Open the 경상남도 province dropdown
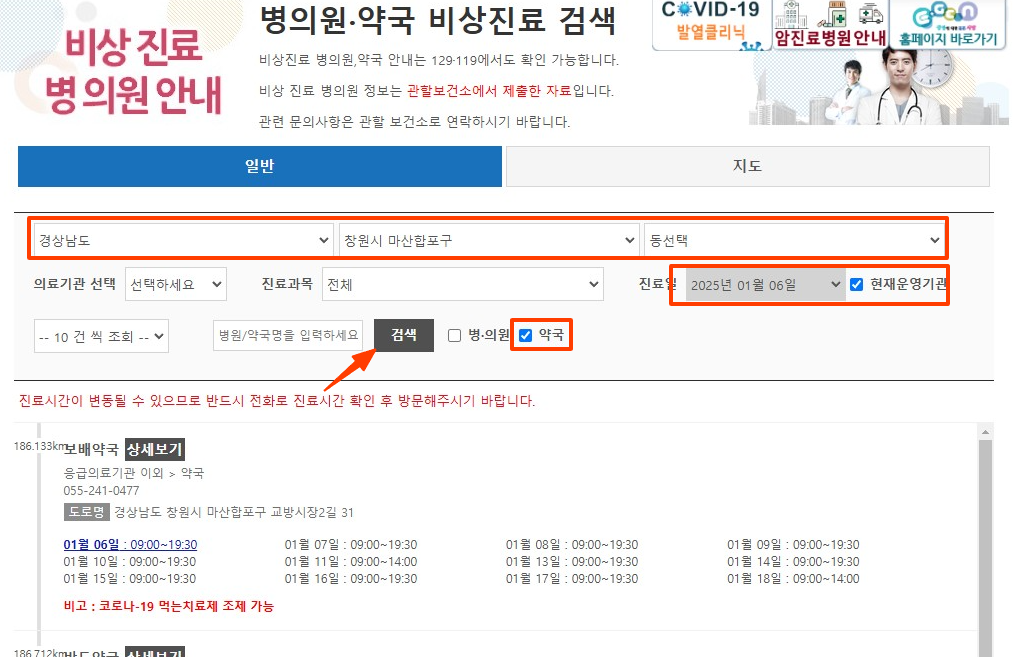This screenshot has height=657, width=1019. pos(183,240)
